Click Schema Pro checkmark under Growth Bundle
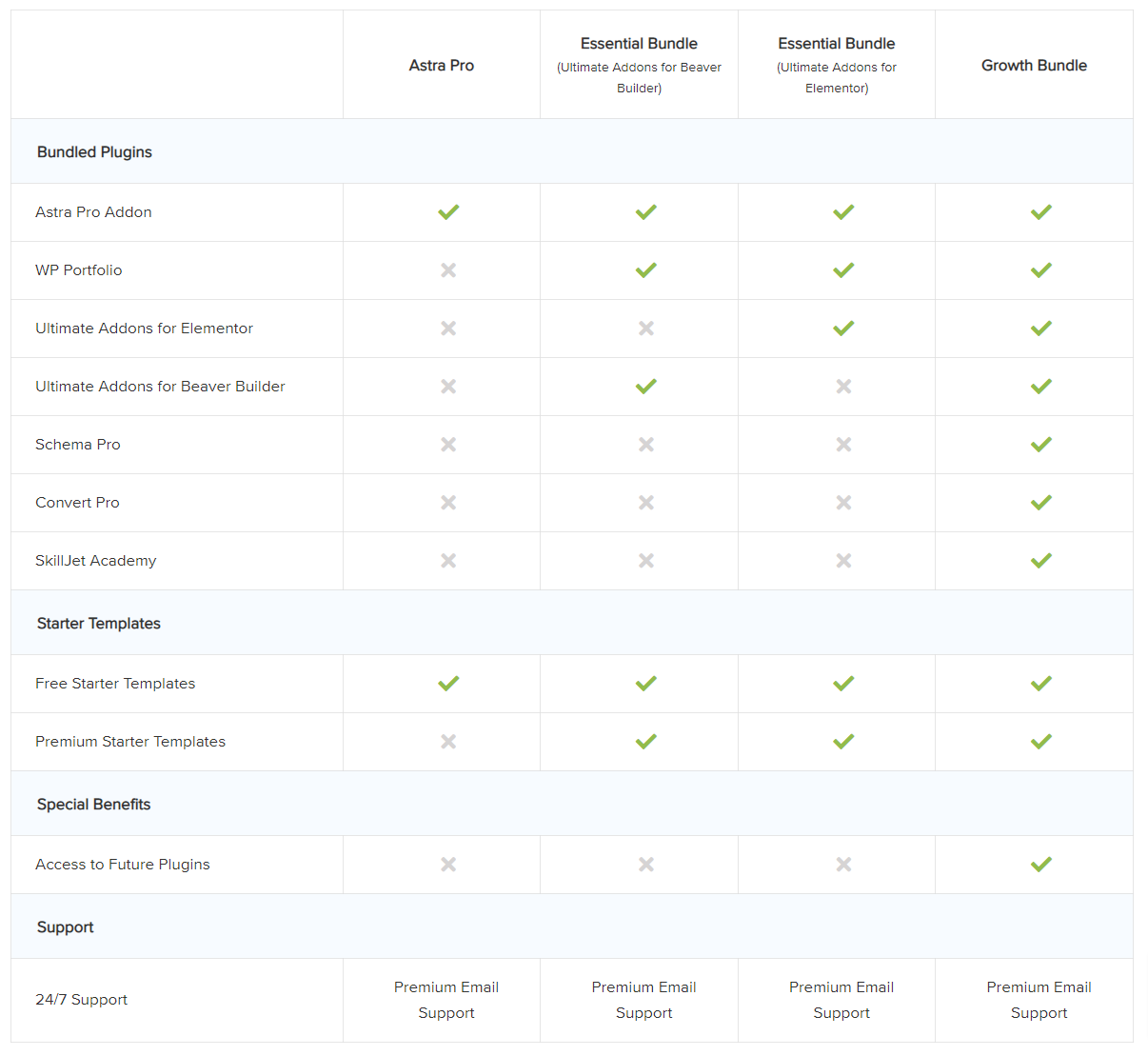 coord(1040,445)
